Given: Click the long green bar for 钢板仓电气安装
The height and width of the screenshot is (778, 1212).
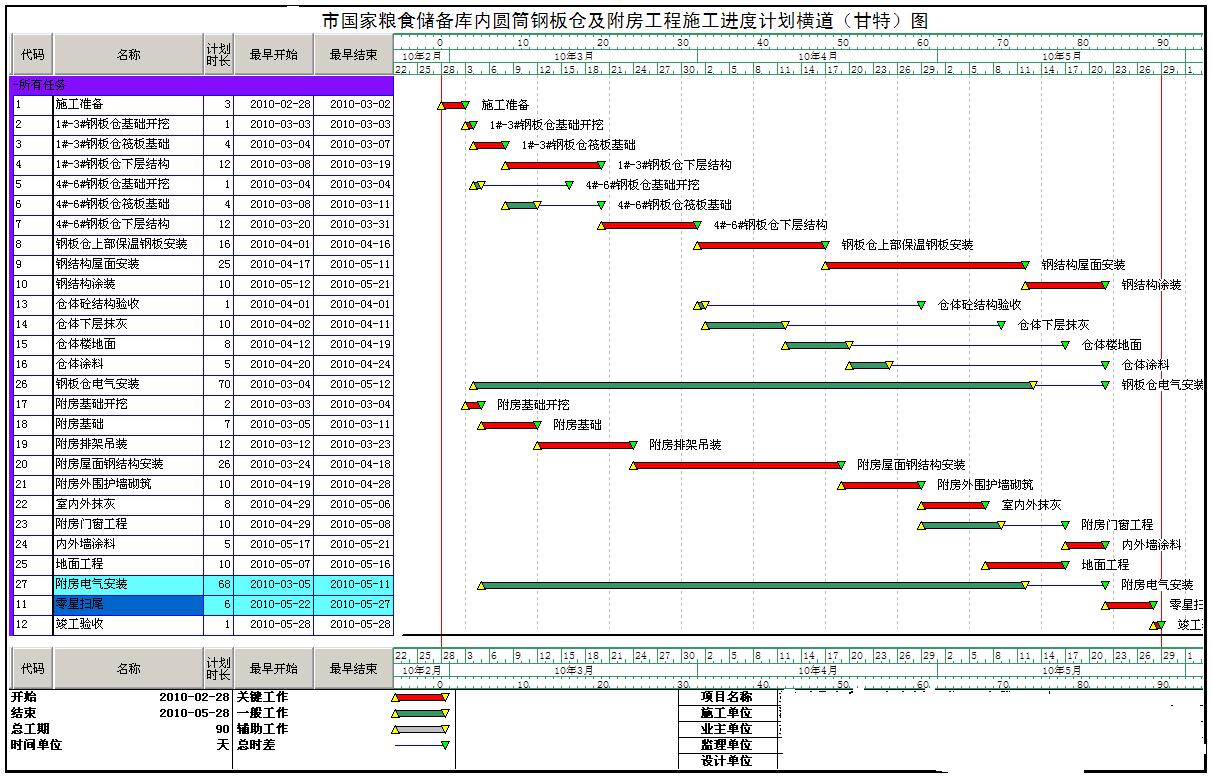Looking at the screenshot, I should [752, 385].
